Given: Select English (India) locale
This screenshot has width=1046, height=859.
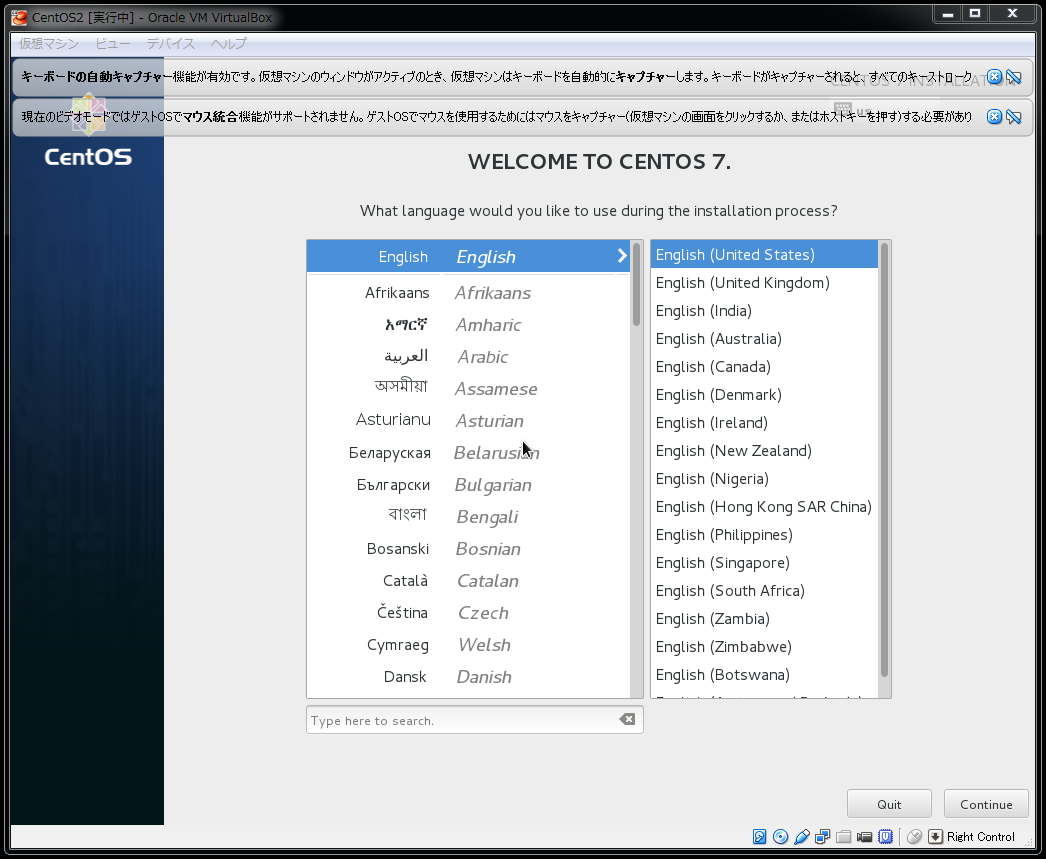Looking at the screenshot, I should coord(764,311).
